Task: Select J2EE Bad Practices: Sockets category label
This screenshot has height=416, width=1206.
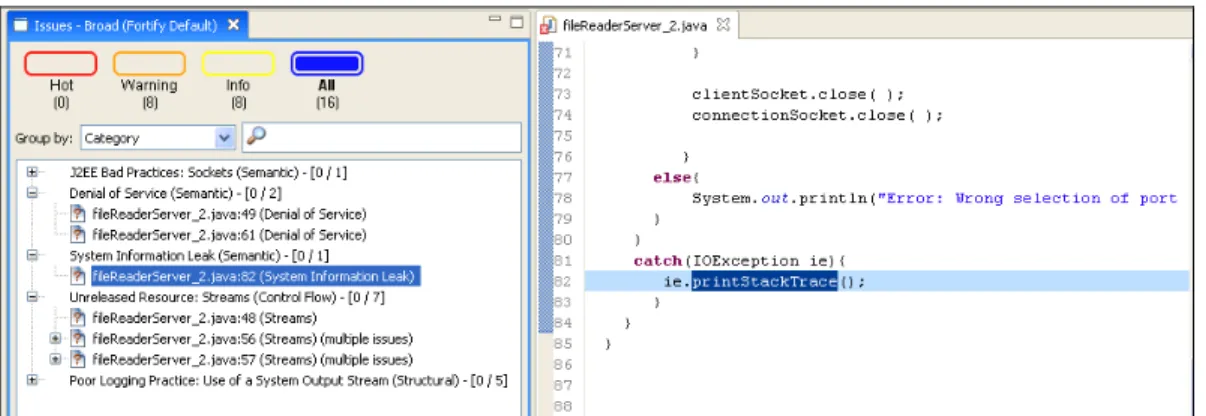Action: tap(208, 173)
